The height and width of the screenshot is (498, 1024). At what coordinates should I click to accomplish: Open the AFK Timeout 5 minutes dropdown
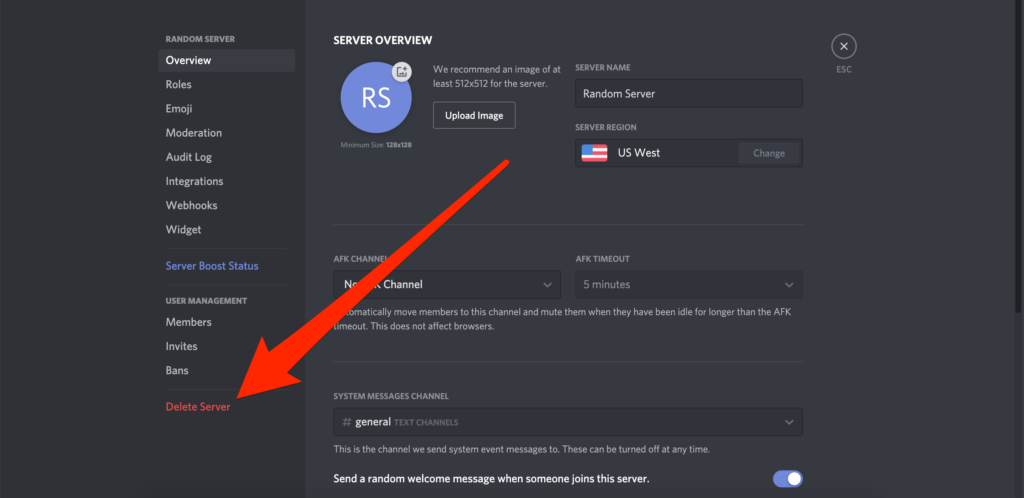tap(689, 285)
